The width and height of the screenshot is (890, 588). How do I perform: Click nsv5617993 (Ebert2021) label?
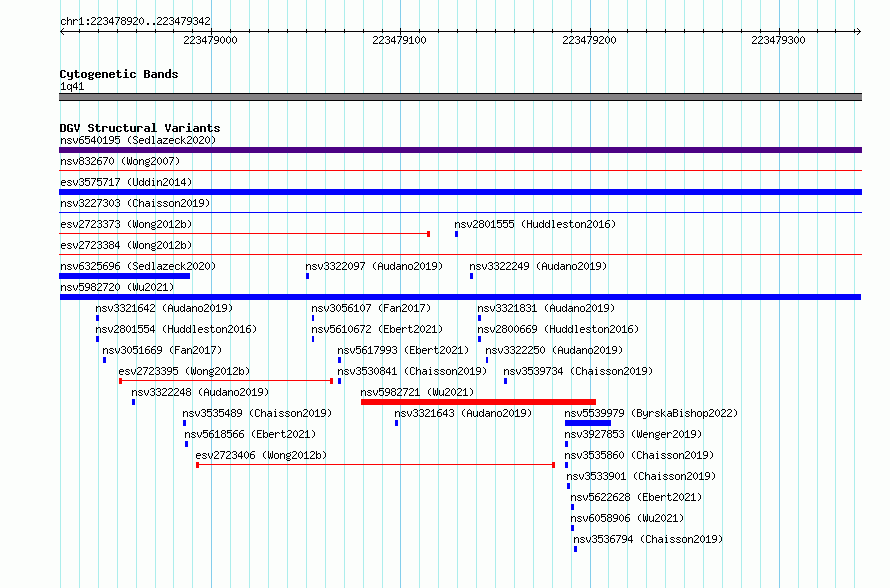(404, 350)
